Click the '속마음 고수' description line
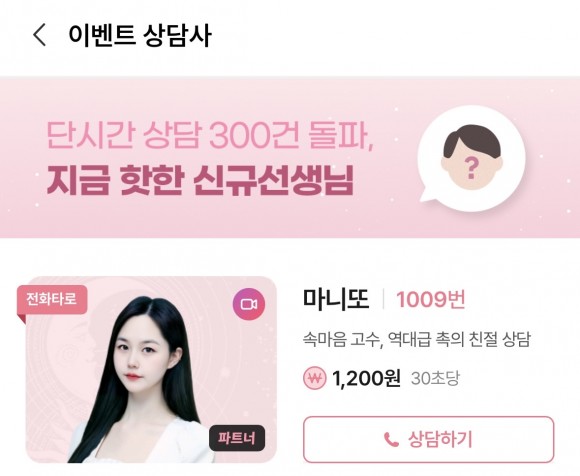The image size is (580, 476). (x=417, y=339)
